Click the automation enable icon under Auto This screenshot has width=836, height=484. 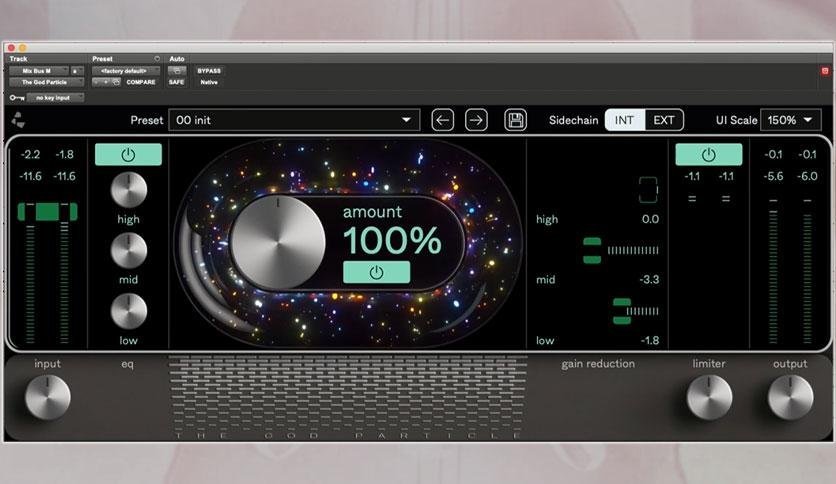(x=176, y=71)
